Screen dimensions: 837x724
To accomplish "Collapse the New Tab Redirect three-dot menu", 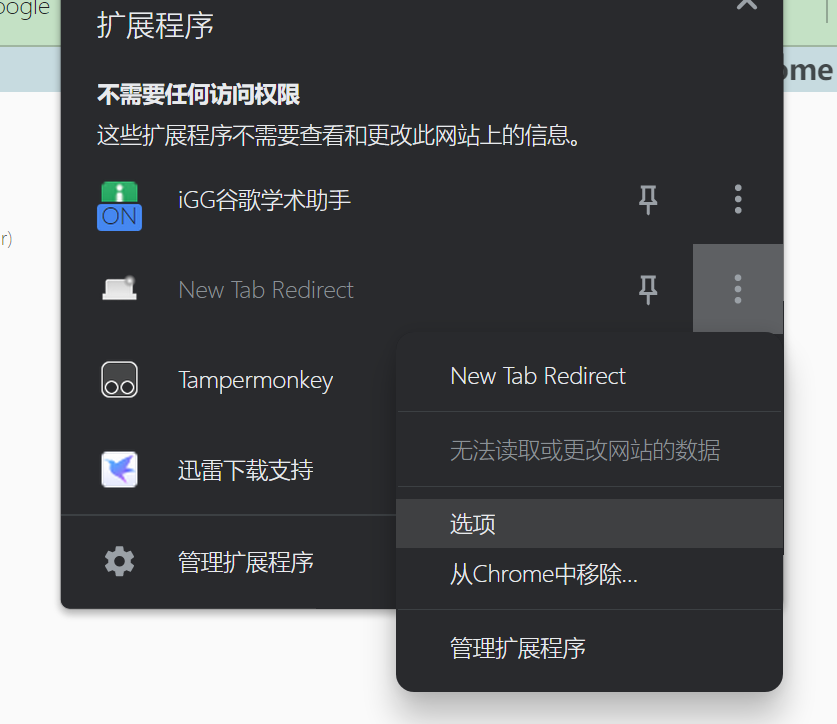I will (738, 289).
